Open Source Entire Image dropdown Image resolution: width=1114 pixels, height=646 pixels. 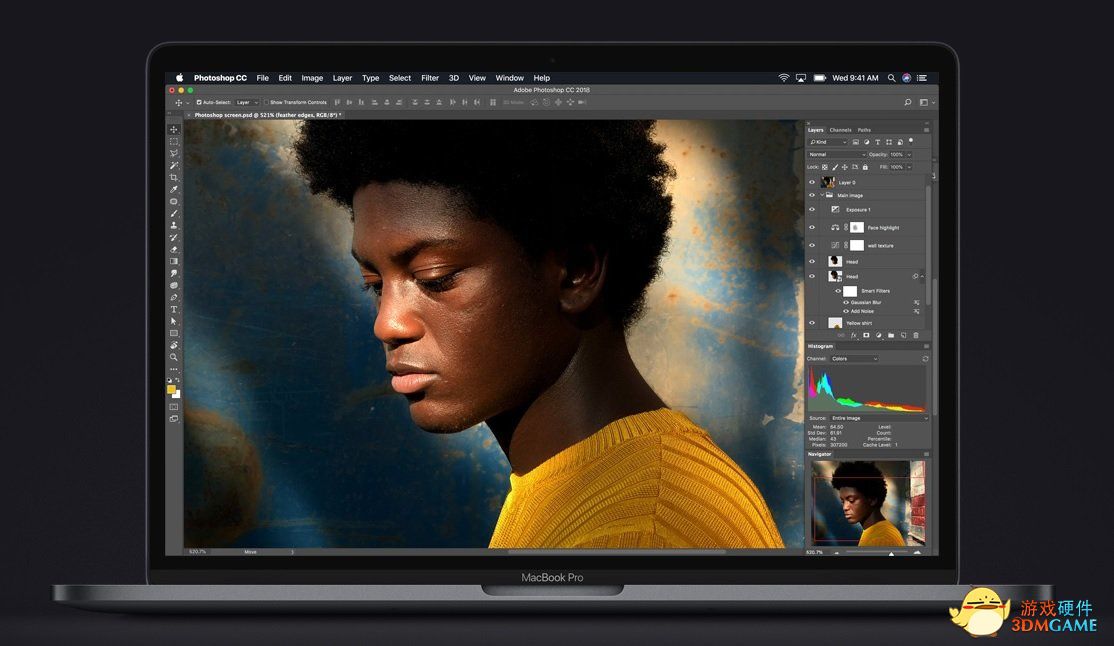(879, 418)
